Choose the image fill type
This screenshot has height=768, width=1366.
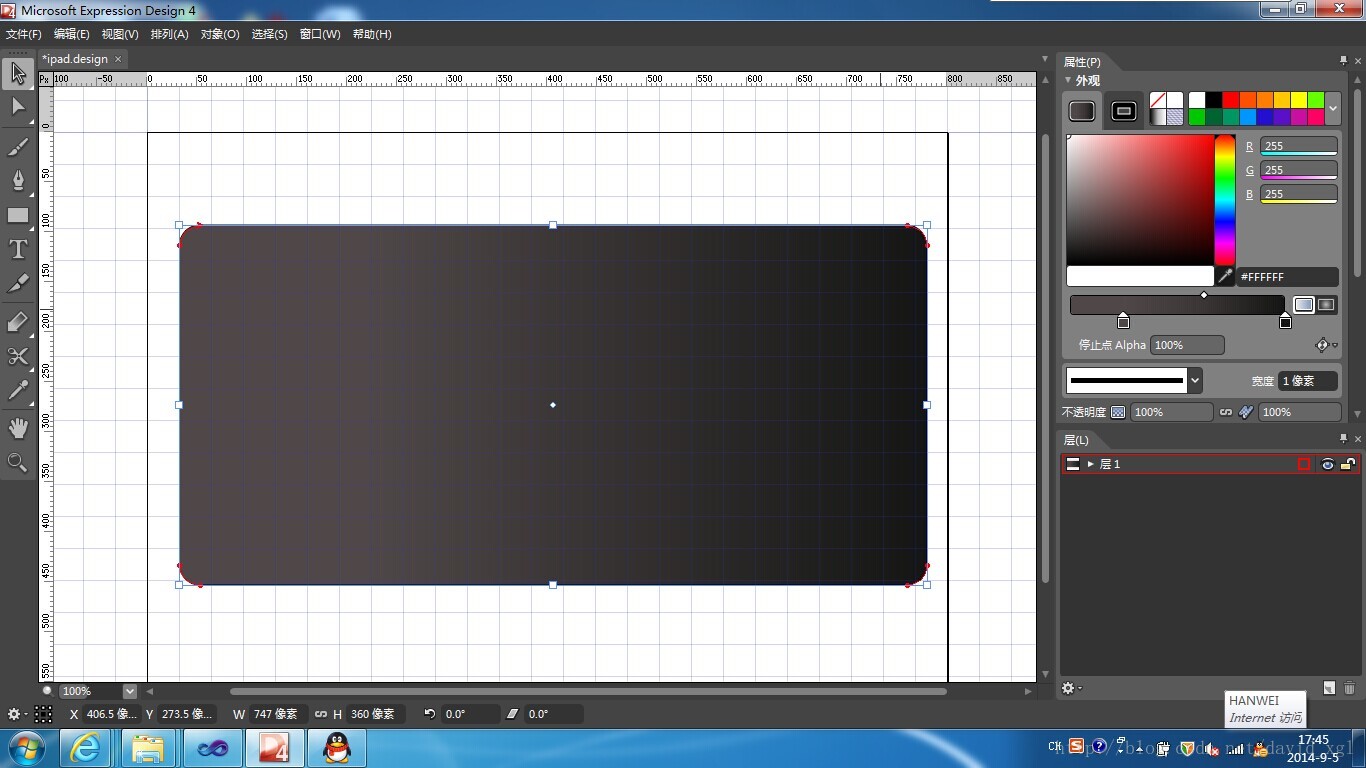(1175, 117)
